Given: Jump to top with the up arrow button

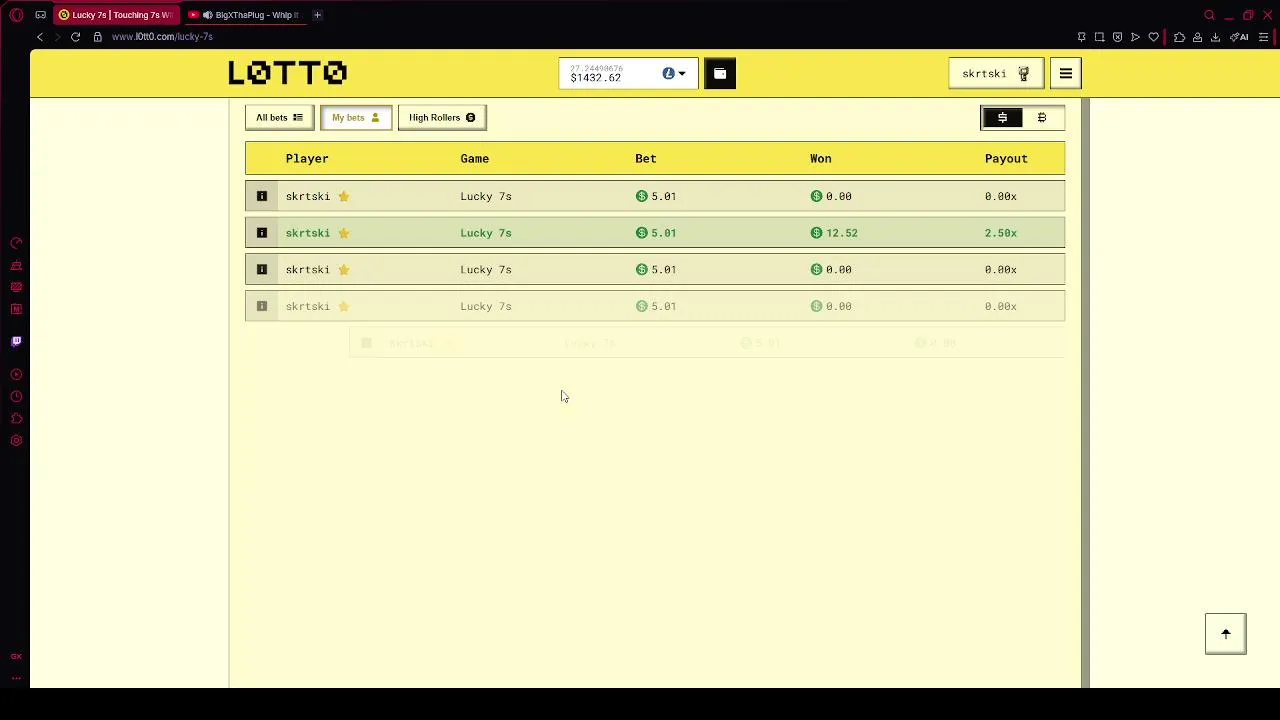Looking at the screenshot, I should click(x=1226, y=634).
